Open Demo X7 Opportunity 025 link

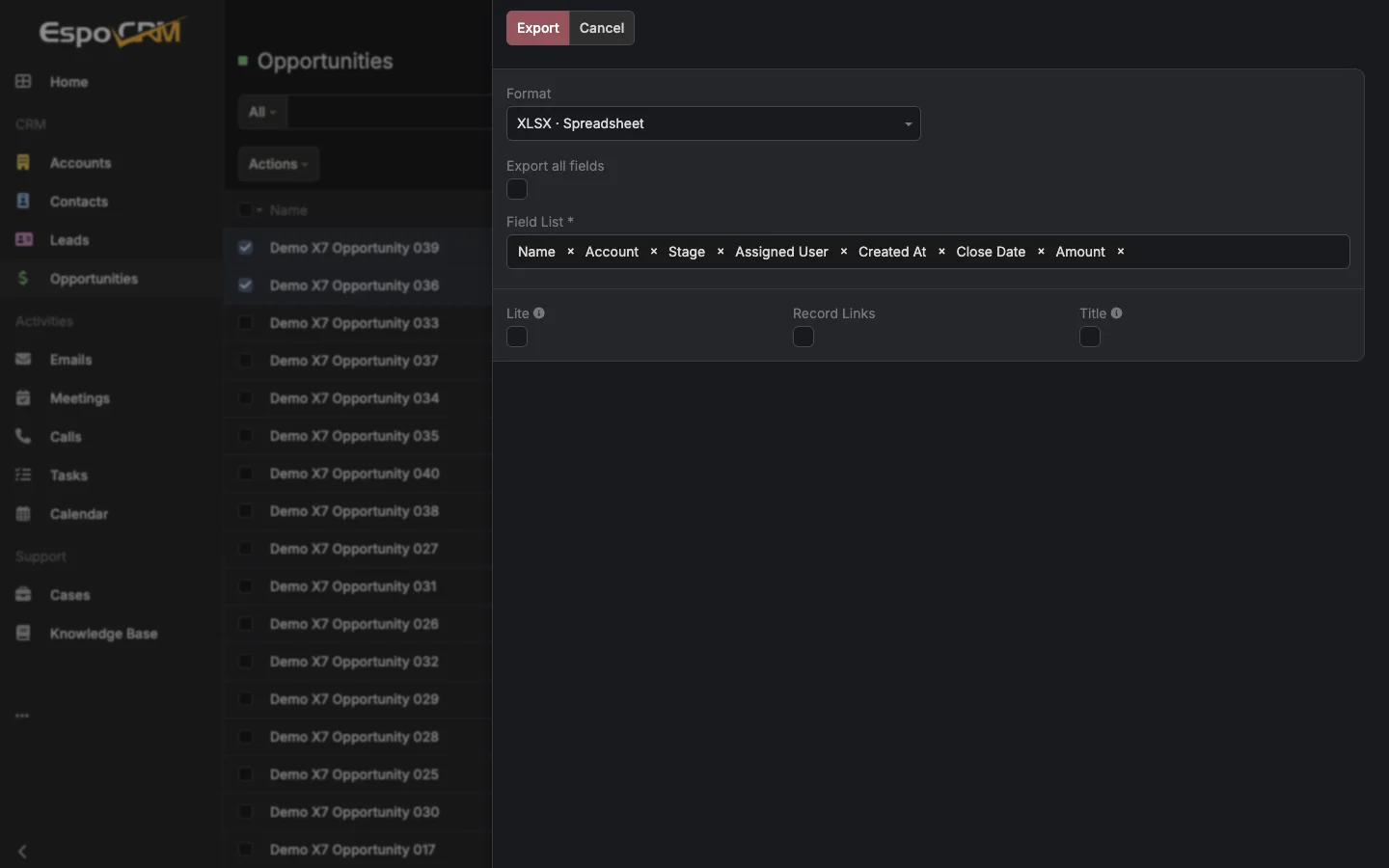pos(354,774)
